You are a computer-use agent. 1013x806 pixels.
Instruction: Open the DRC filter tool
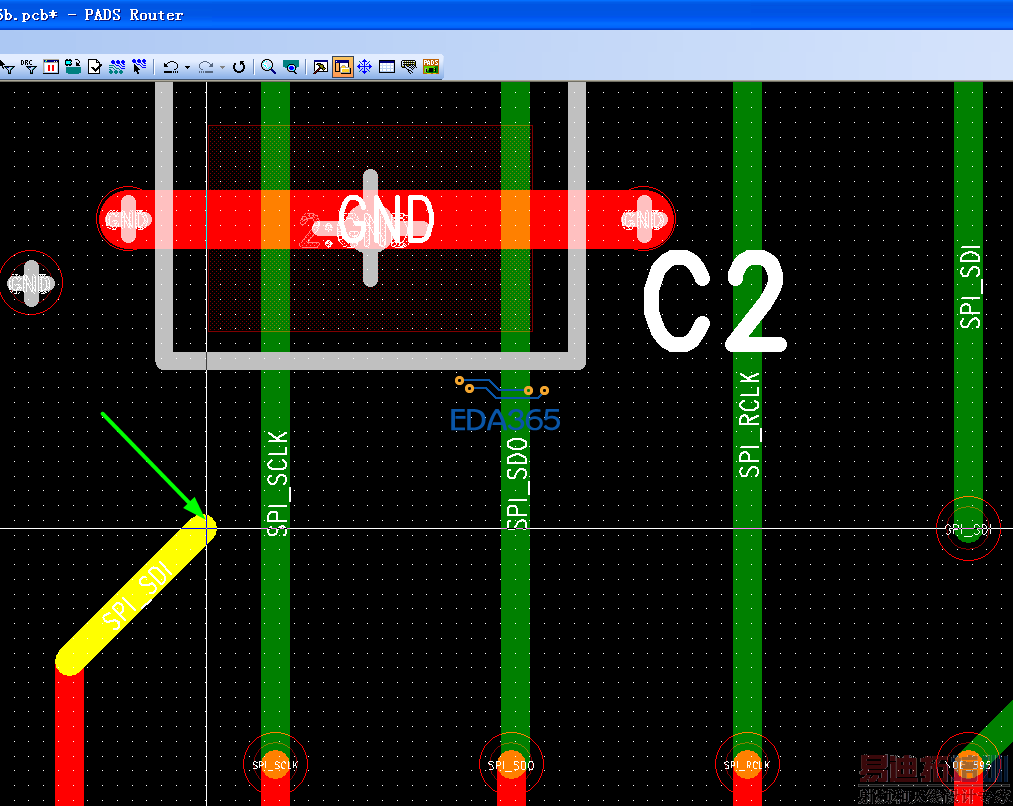pyautogui.click(x=29, y=67)
